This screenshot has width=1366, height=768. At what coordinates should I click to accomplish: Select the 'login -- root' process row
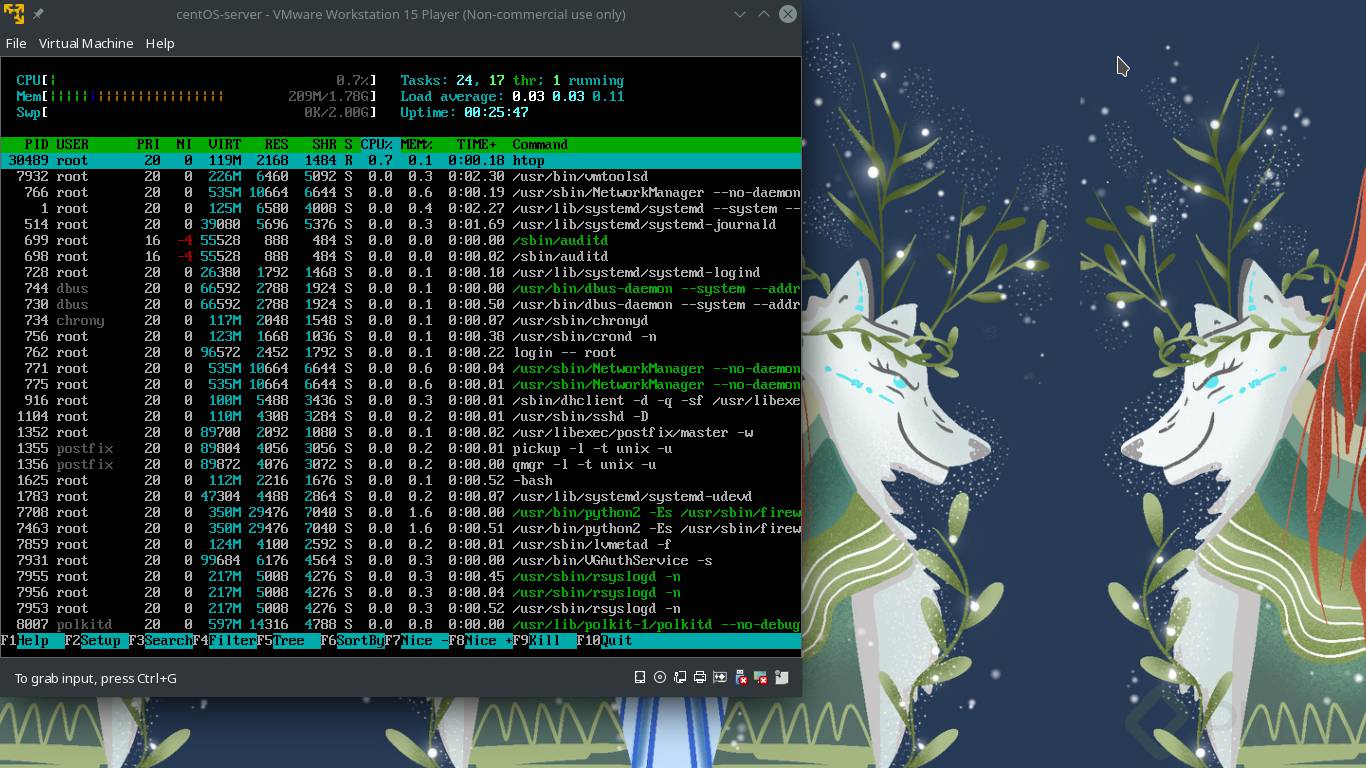[x=400, y=353]
